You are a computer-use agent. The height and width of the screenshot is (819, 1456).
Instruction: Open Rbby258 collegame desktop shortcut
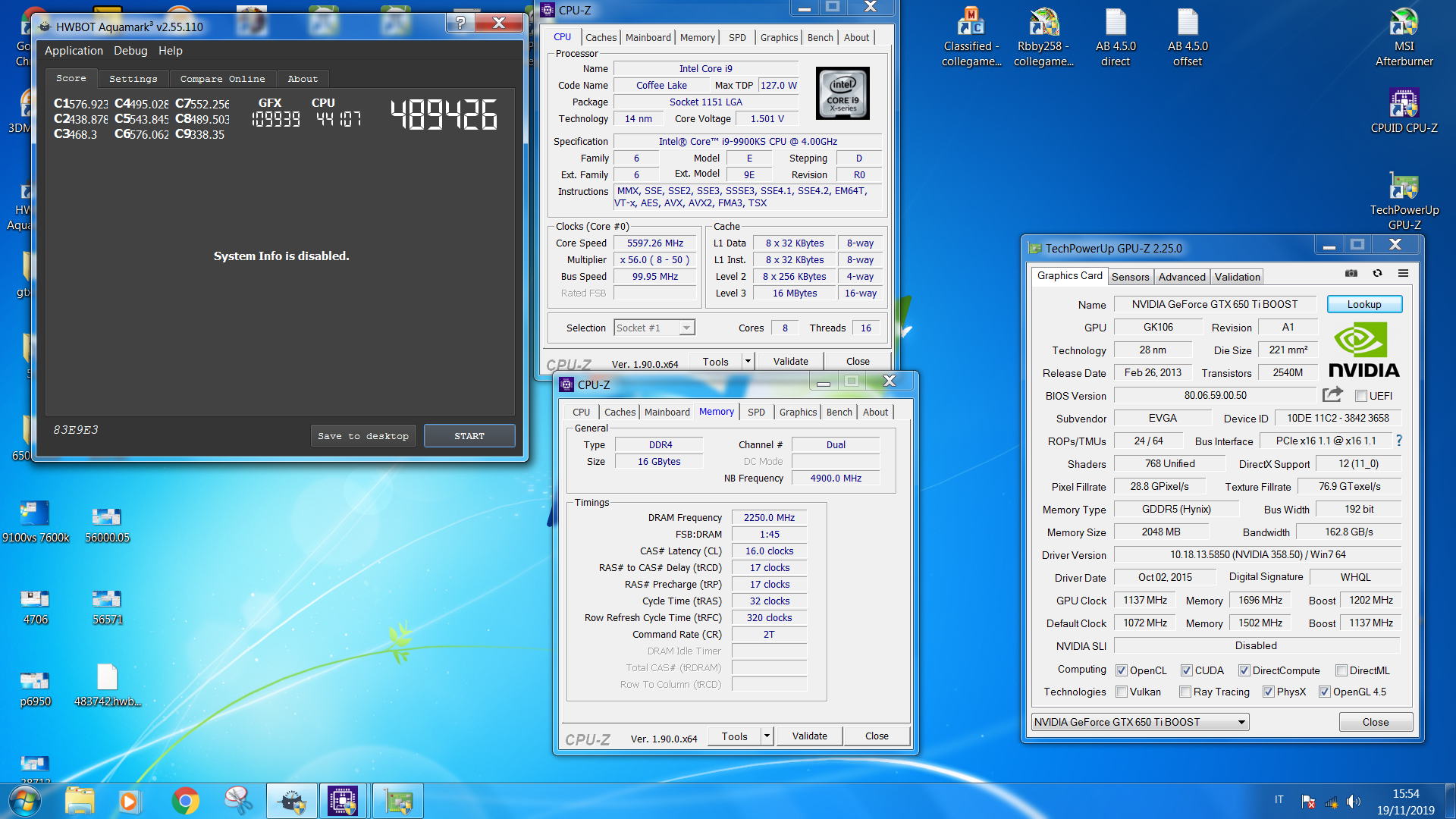[x=1043, y=36]
